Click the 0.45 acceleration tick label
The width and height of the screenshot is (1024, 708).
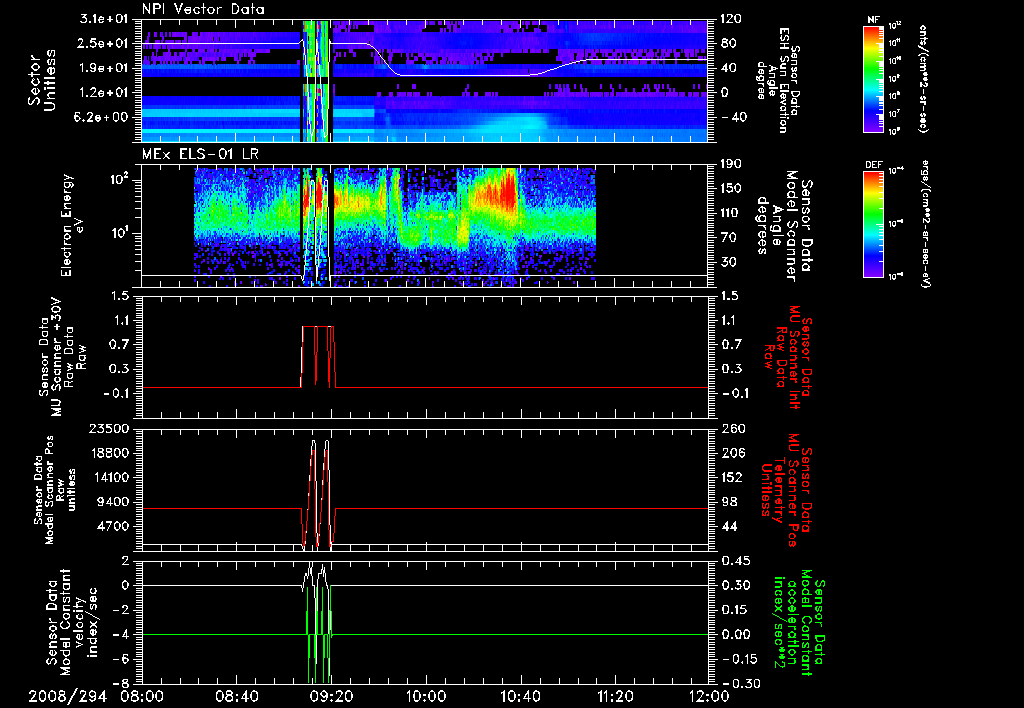735,561
